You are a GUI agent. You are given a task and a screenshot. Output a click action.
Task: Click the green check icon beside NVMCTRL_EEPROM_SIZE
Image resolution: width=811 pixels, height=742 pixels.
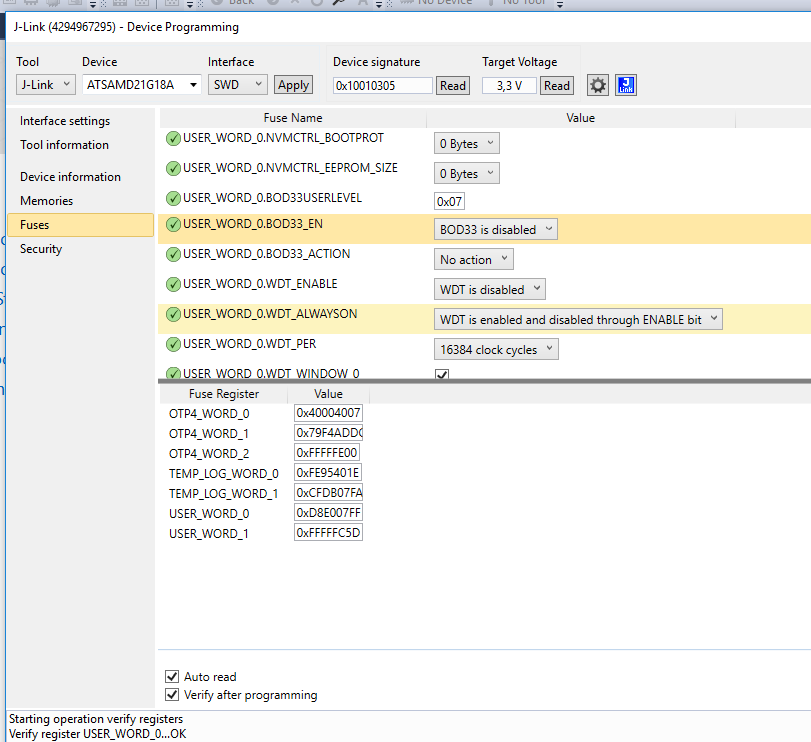pos(173,169)
